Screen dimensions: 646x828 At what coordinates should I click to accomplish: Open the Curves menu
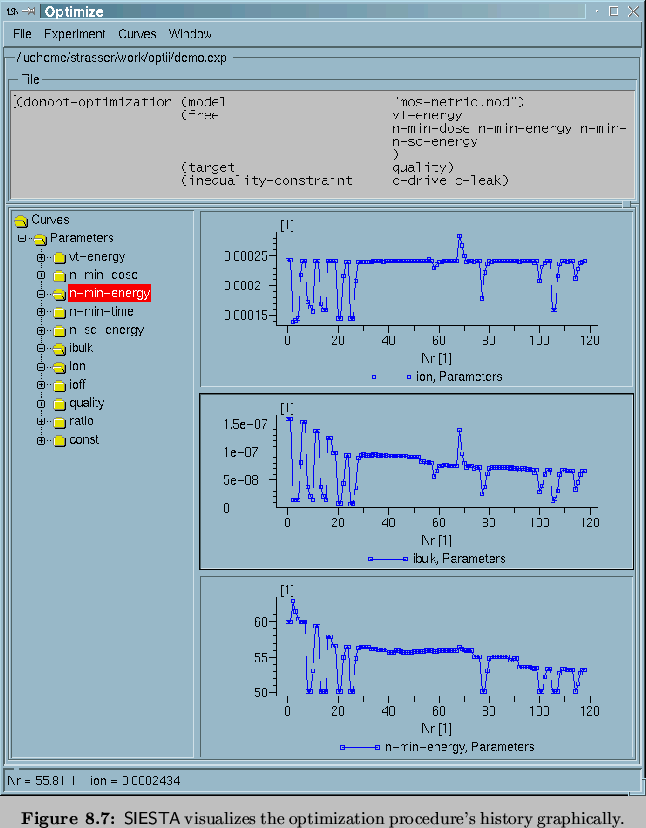[x=137, y=34]
